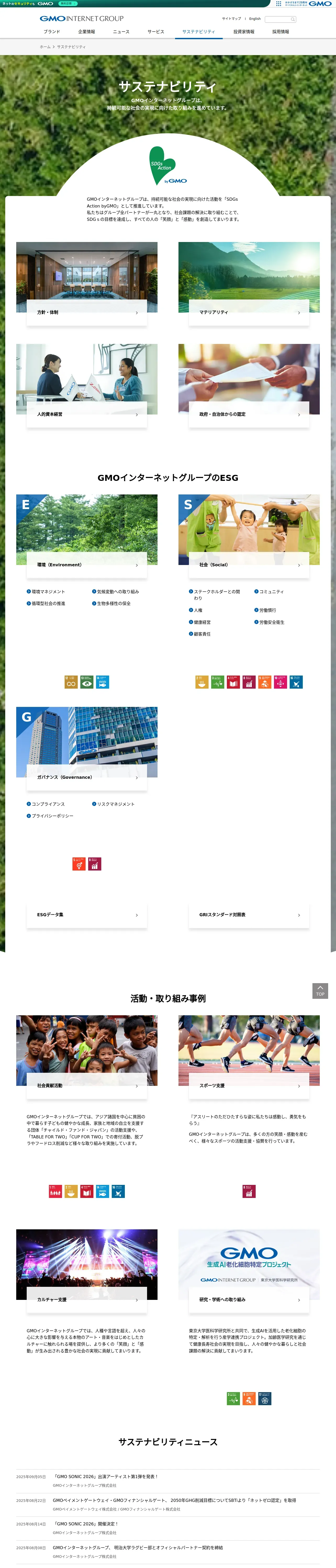Click the 生物多様性の保全 link
This screenshot has height=1568, width=336.
pos(111,604)
